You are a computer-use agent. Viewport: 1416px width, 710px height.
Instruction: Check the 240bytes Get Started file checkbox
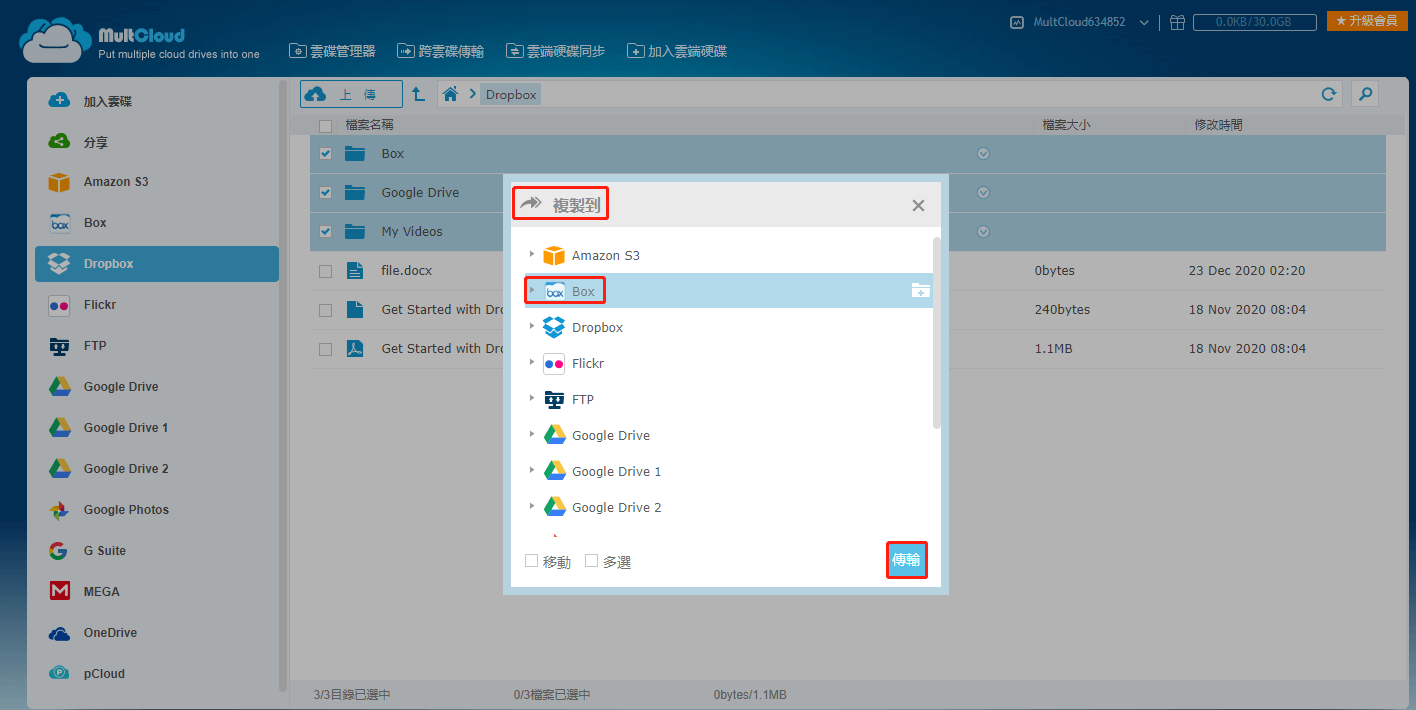[x=325, y=310]
